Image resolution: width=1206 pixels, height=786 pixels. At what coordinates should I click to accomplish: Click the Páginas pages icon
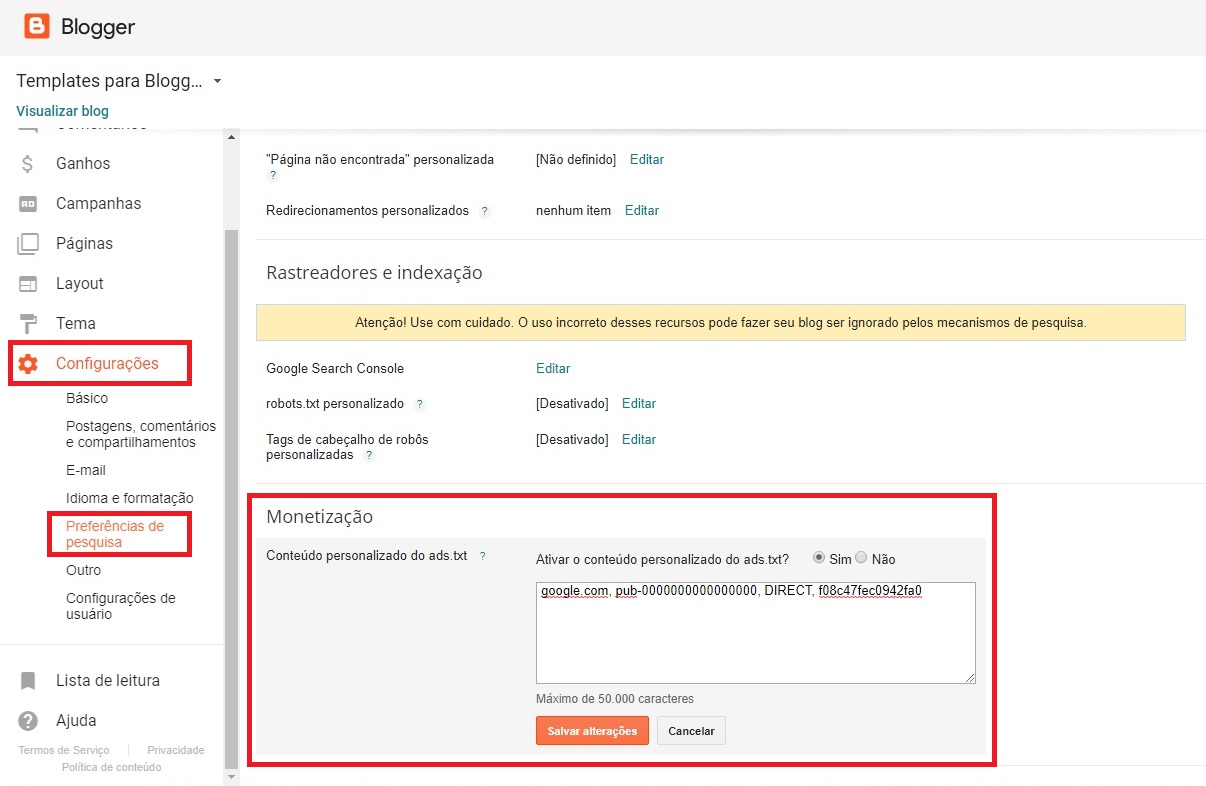point(28,243)
